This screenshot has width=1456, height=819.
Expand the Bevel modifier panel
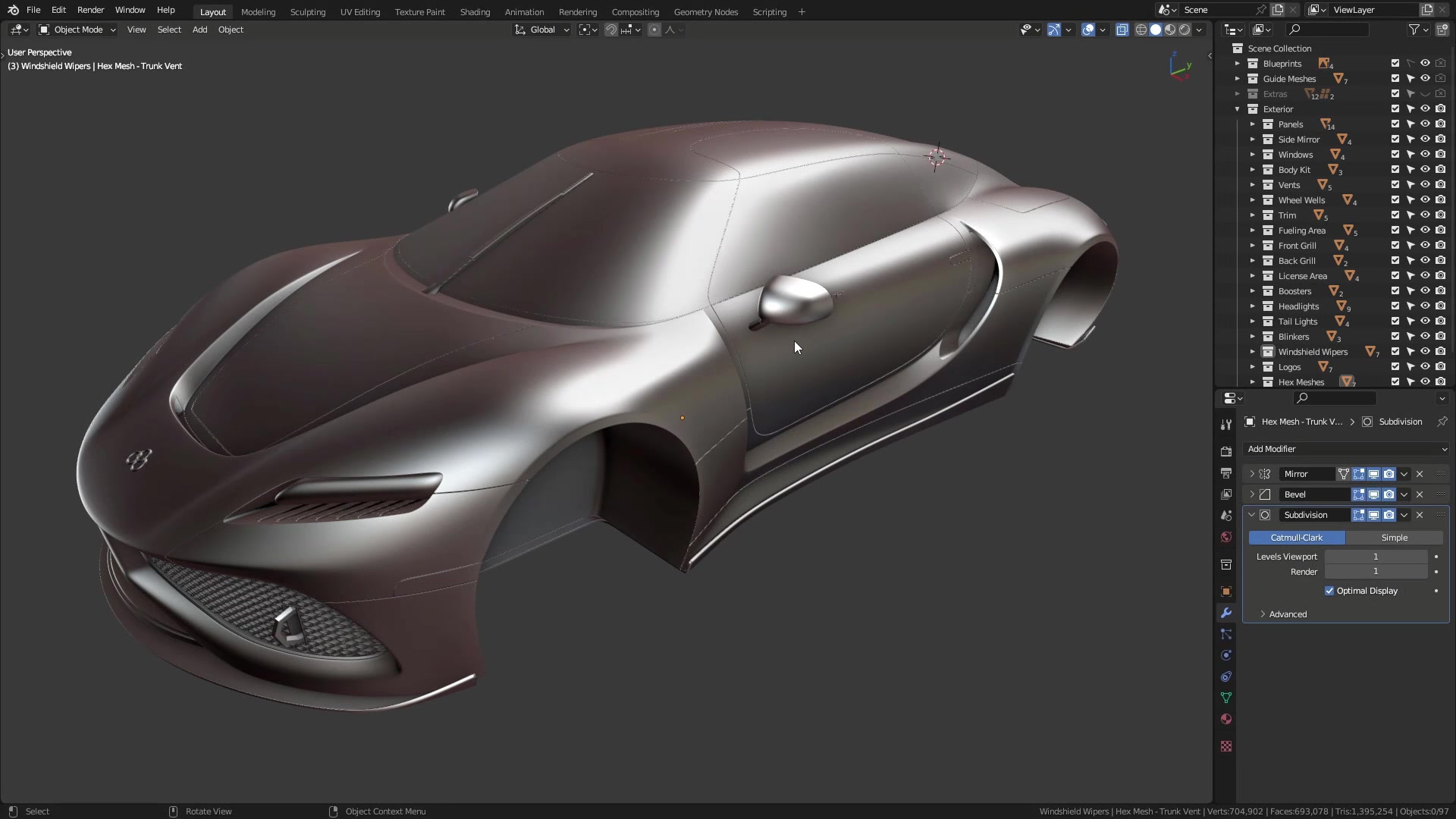click(x=1252, y=494)
